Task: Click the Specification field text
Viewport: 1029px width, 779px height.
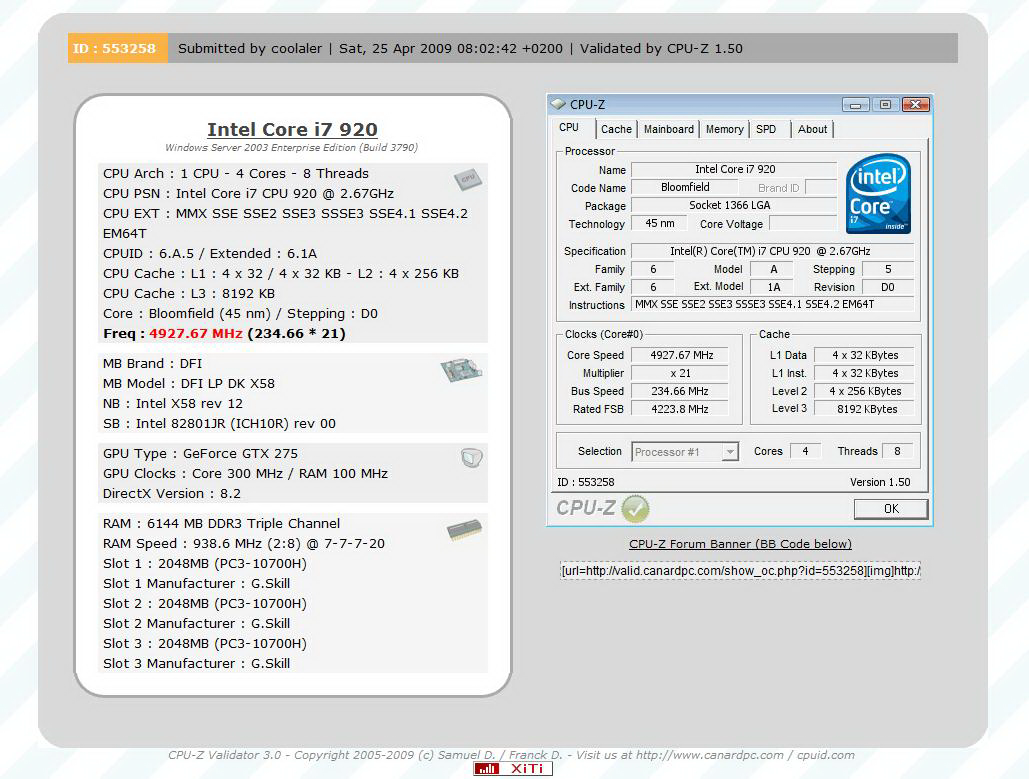Action: coord(770,251)
